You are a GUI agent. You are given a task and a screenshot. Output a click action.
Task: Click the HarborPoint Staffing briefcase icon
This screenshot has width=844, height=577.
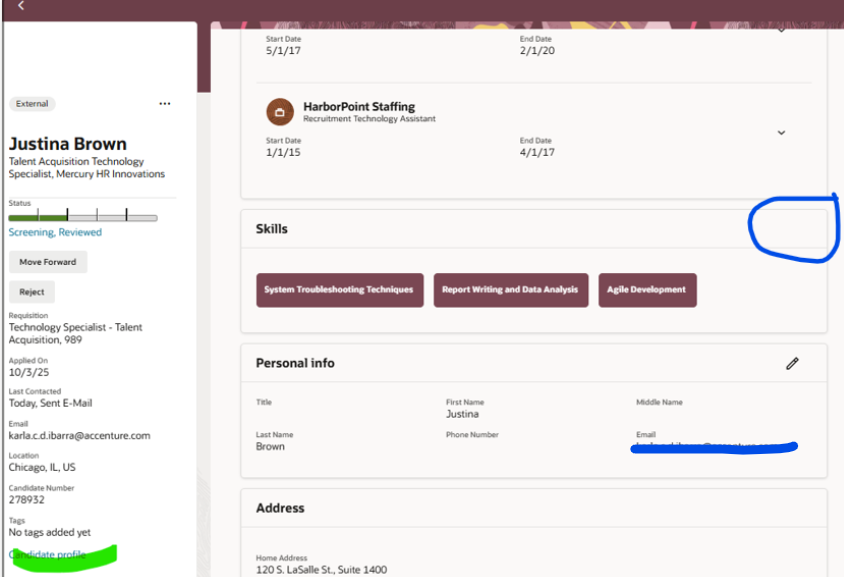pyautogui.click(x=280, y=112)
